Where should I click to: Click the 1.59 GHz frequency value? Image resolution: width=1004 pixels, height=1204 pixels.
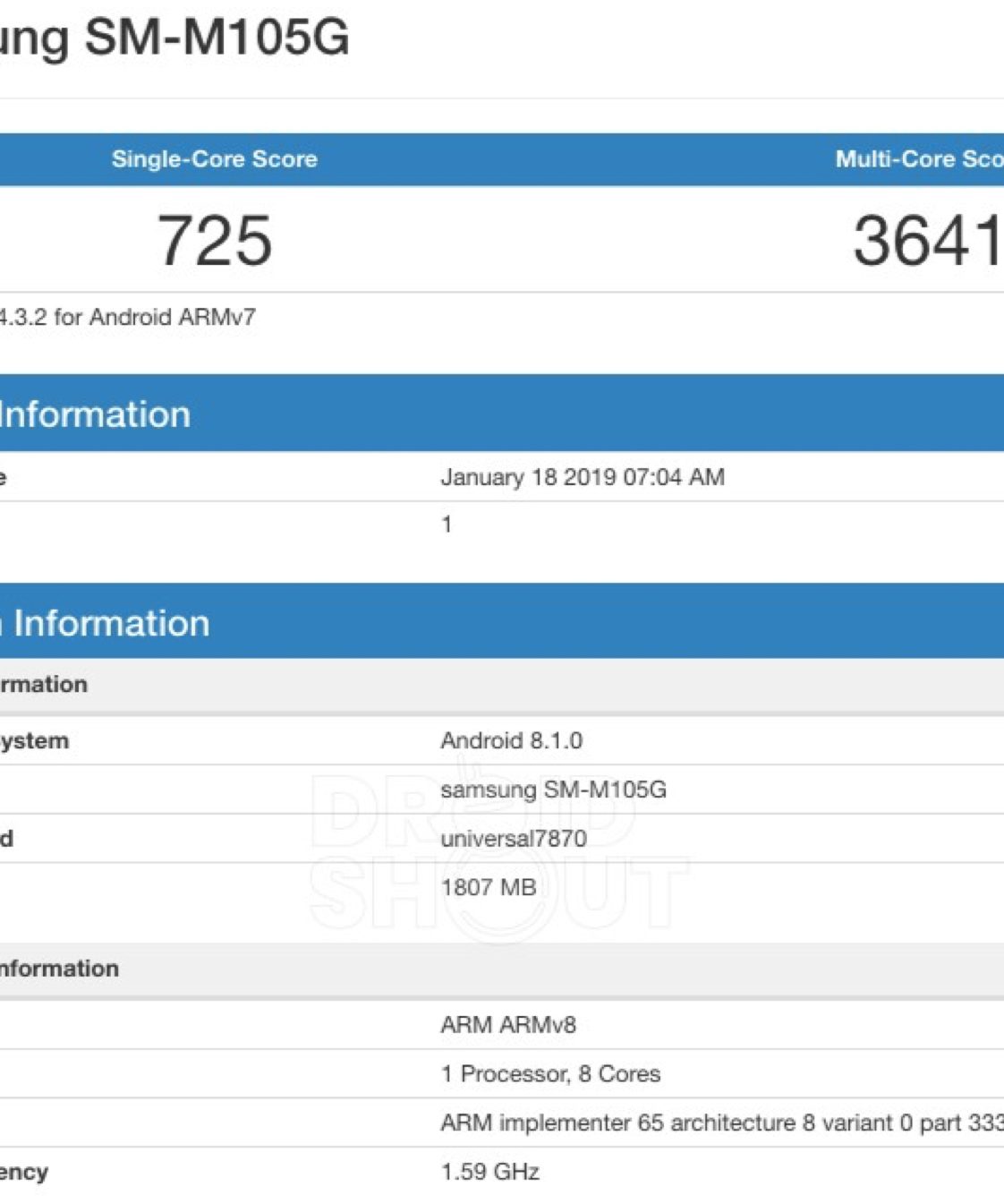point(489,1172)
